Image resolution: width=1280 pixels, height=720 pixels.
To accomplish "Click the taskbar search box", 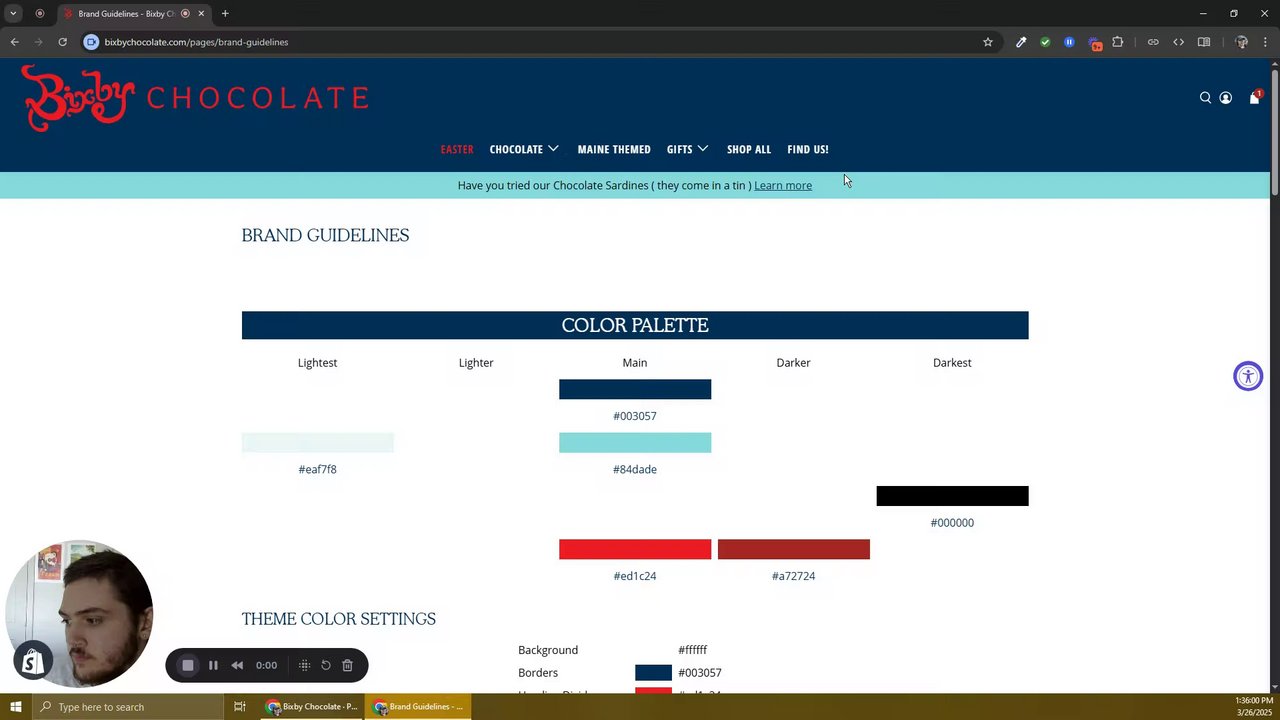I will coord(127,707).
